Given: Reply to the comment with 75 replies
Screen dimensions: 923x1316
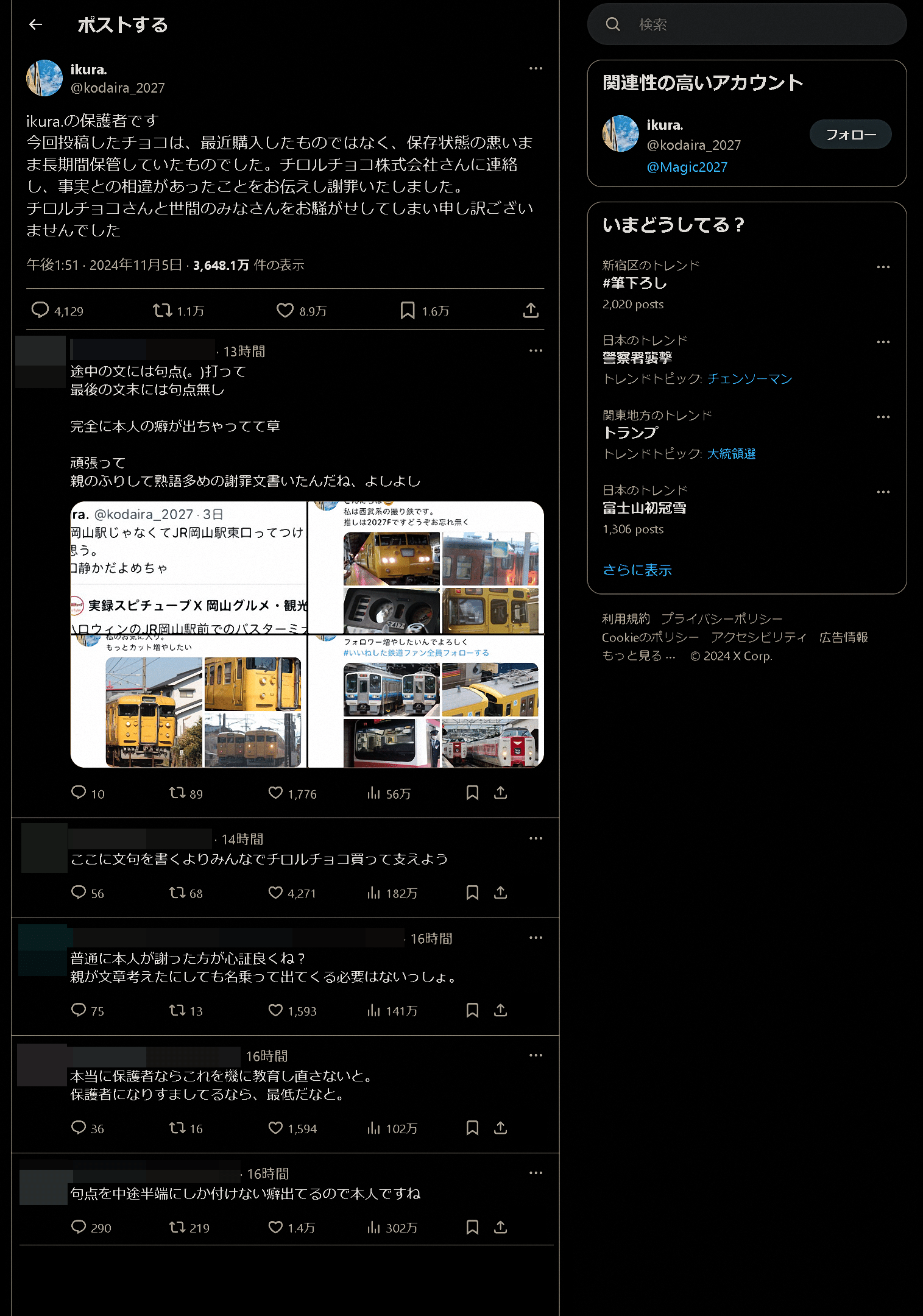Looking at the screenshot, I should coord(79,1010).
